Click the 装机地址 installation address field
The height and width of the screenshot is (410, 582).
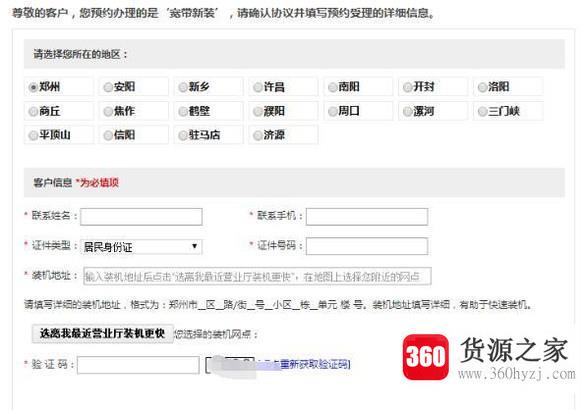[257, 276]
